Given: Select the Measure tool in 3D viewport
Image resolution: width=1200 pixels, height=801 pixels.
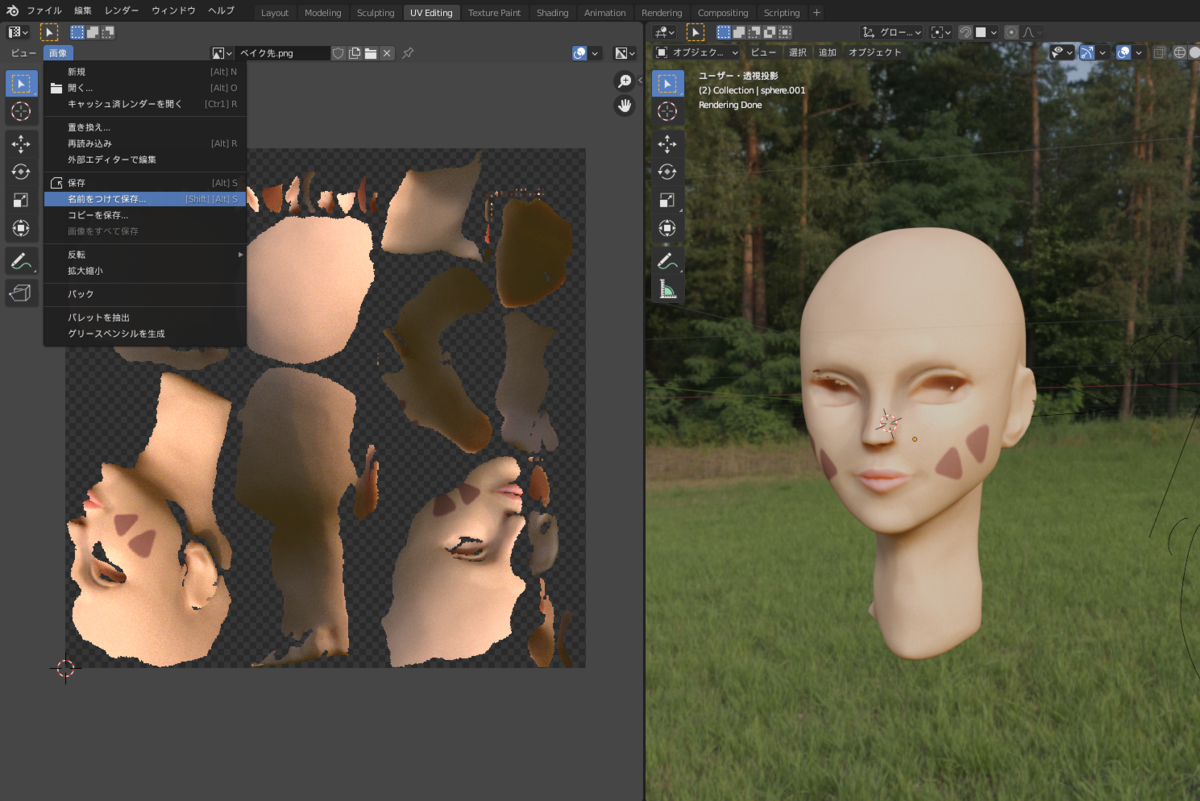Looking at the screenshot, I should 668,290.
